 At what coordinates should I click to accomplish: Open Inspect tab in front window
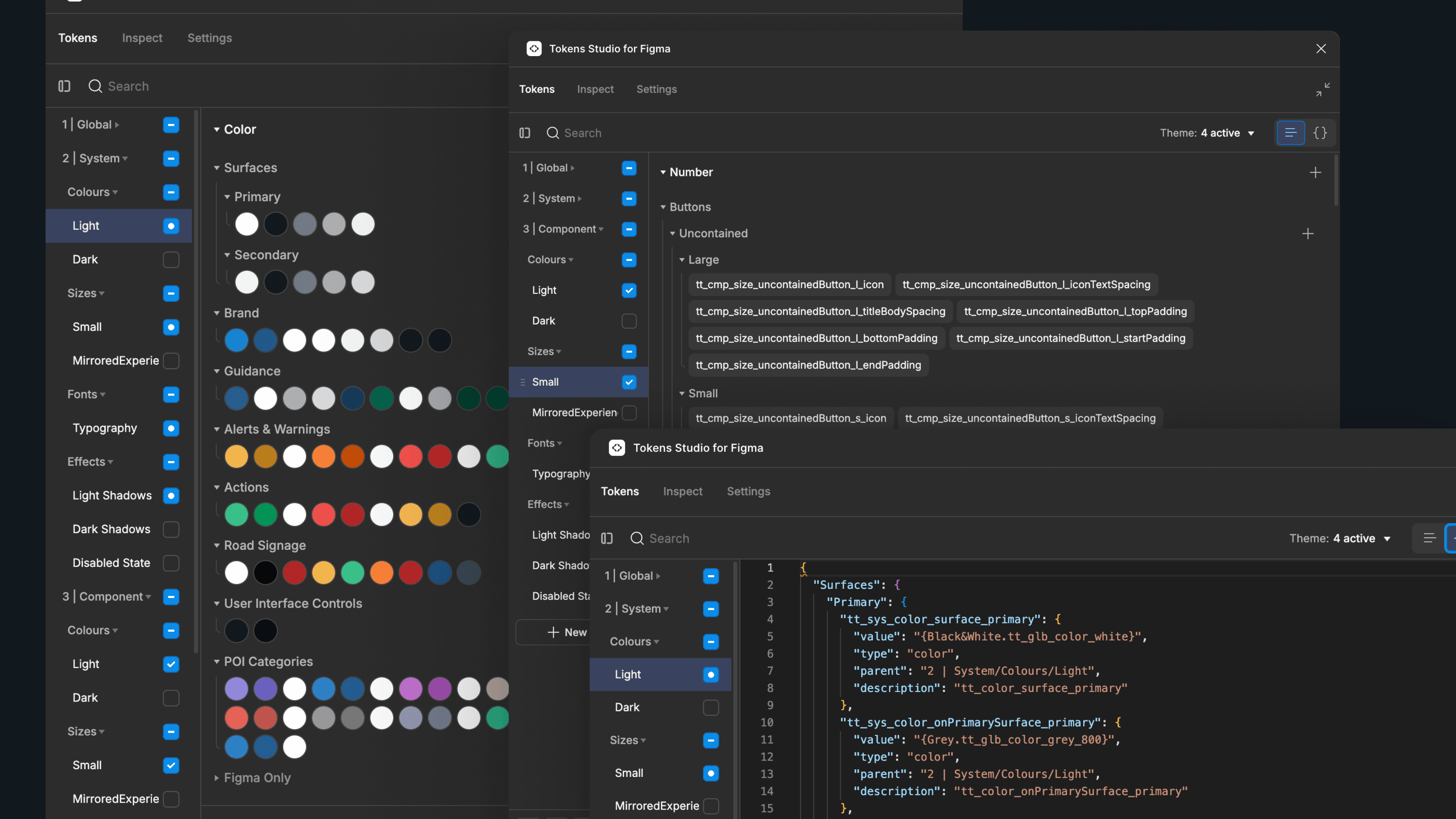683,491
